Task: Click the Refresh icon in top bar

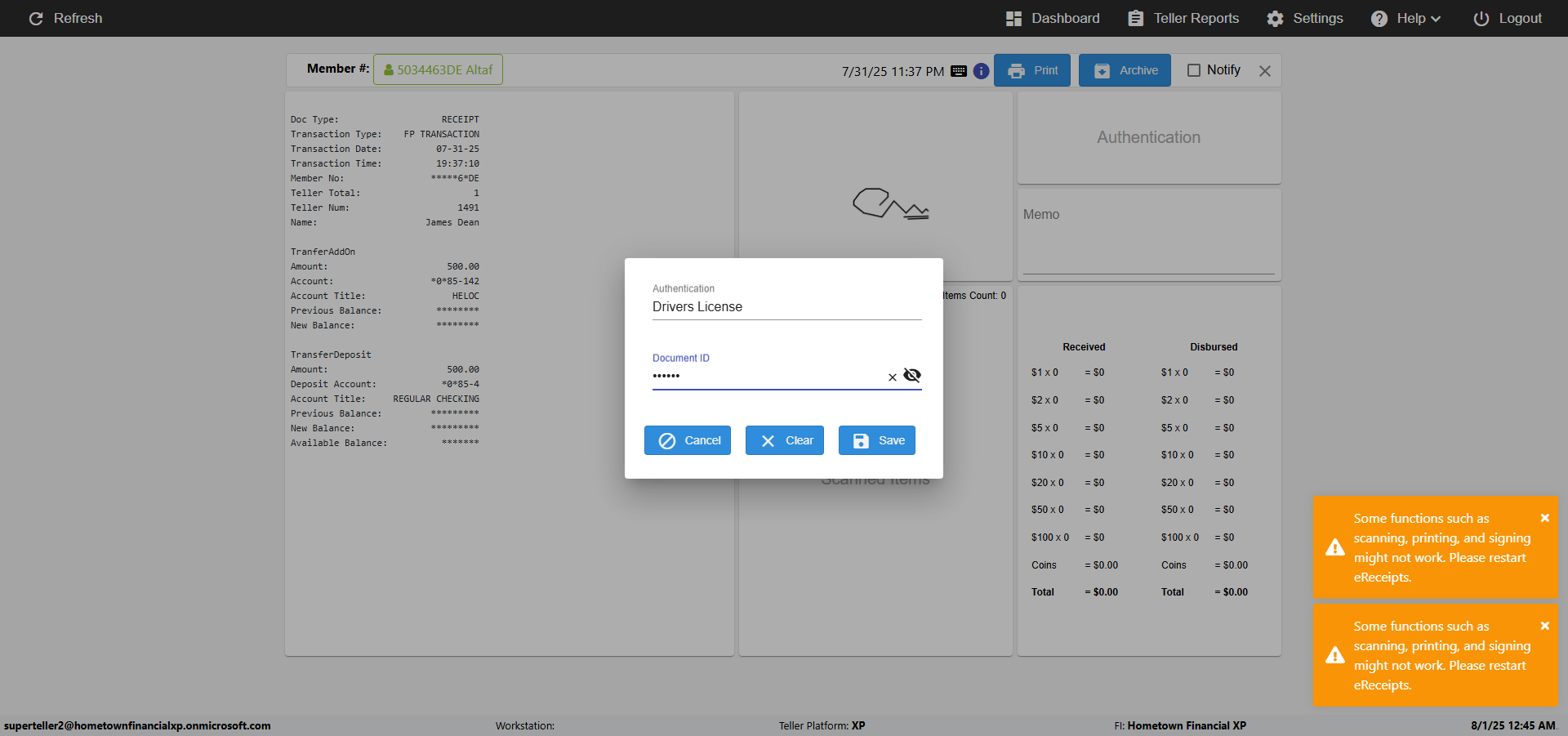Action: point(36,18)
